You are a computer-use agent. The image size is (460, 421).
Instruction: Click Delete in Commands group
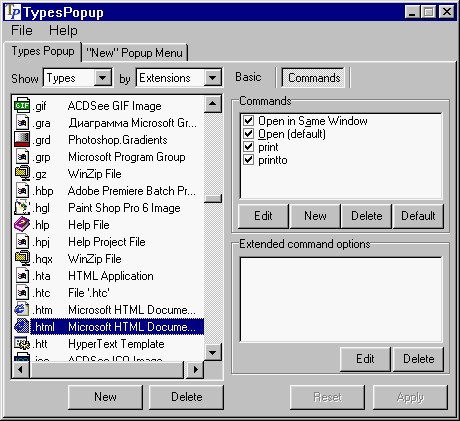(x=367, y=216)
